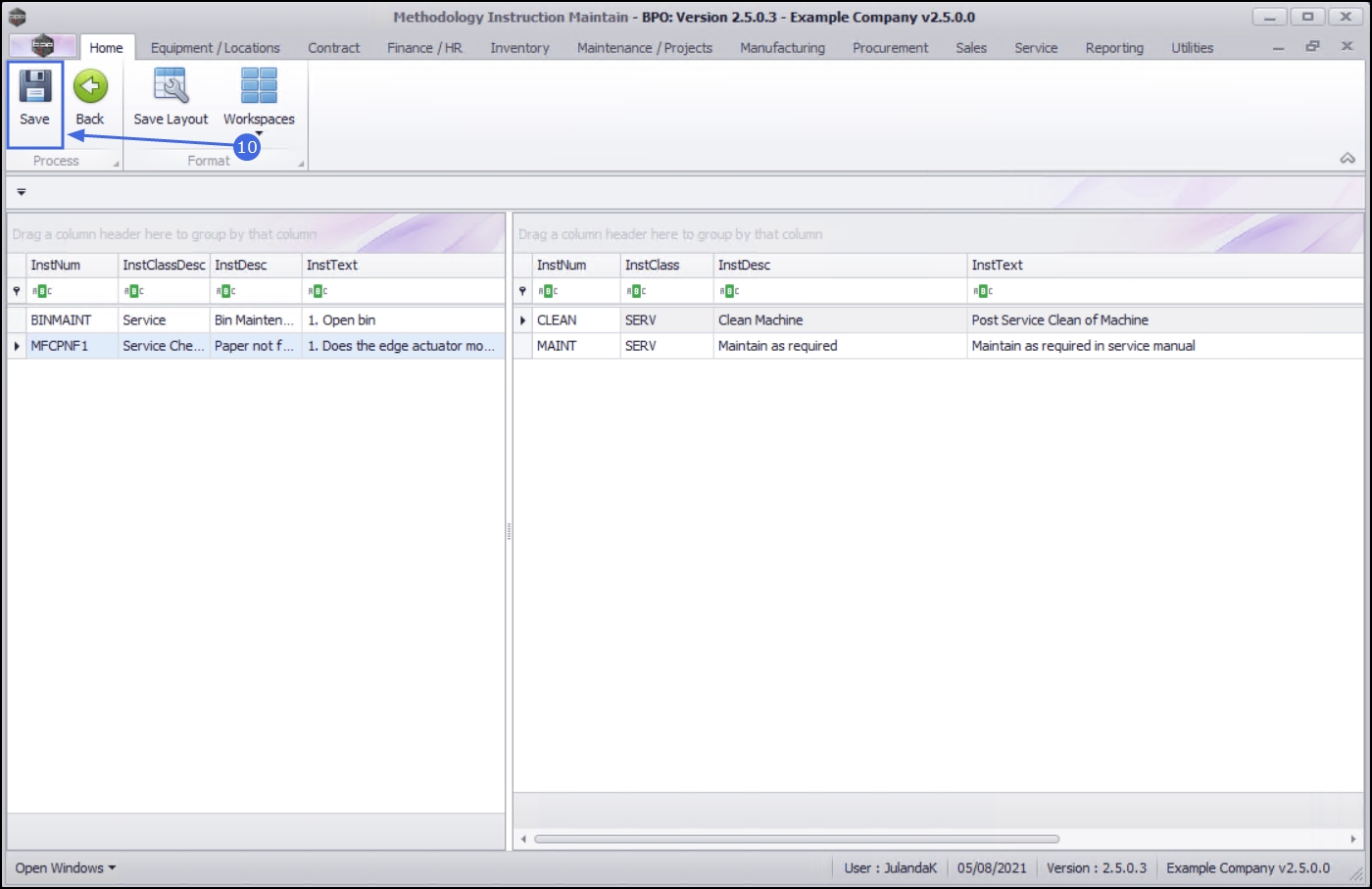Sort left grid by InstText column header

[x=403, y=265]
